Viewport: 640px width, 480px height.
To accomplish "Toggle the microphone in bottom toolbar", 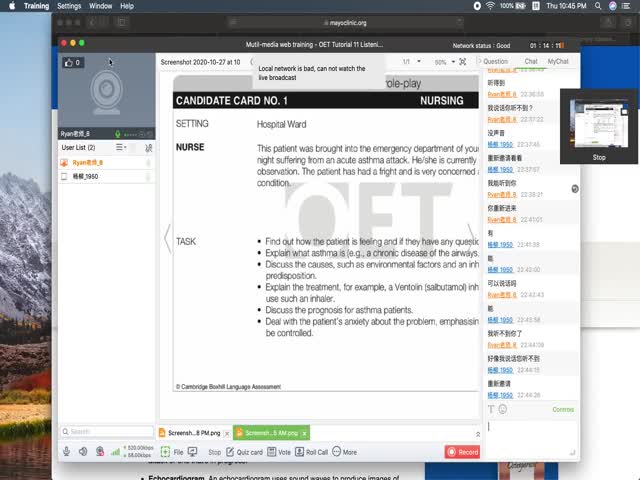I will tap(67, 451).
